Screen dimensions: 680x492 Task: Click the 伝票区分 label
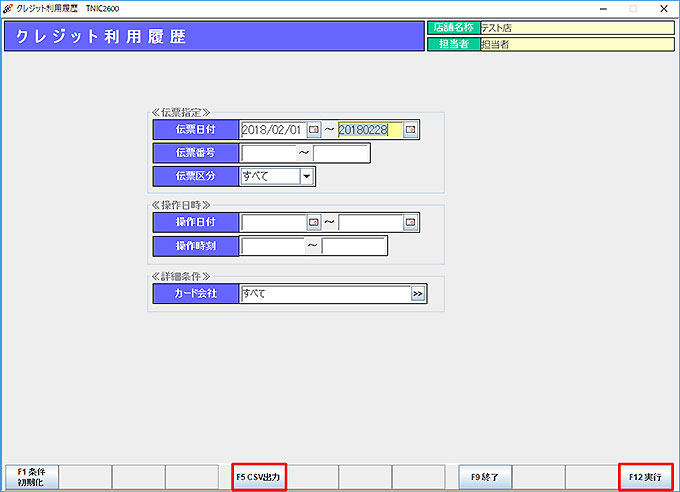196,176
